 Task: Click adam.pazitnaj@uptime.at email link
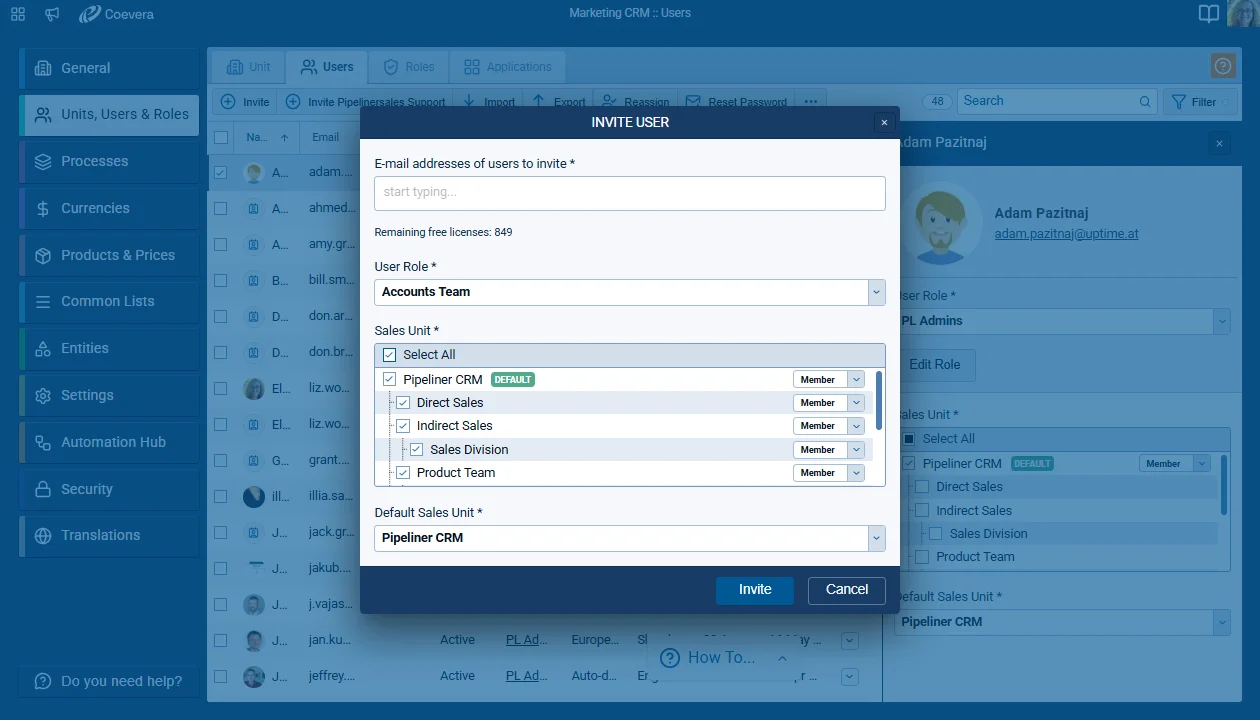click(x=1066, y=234)
